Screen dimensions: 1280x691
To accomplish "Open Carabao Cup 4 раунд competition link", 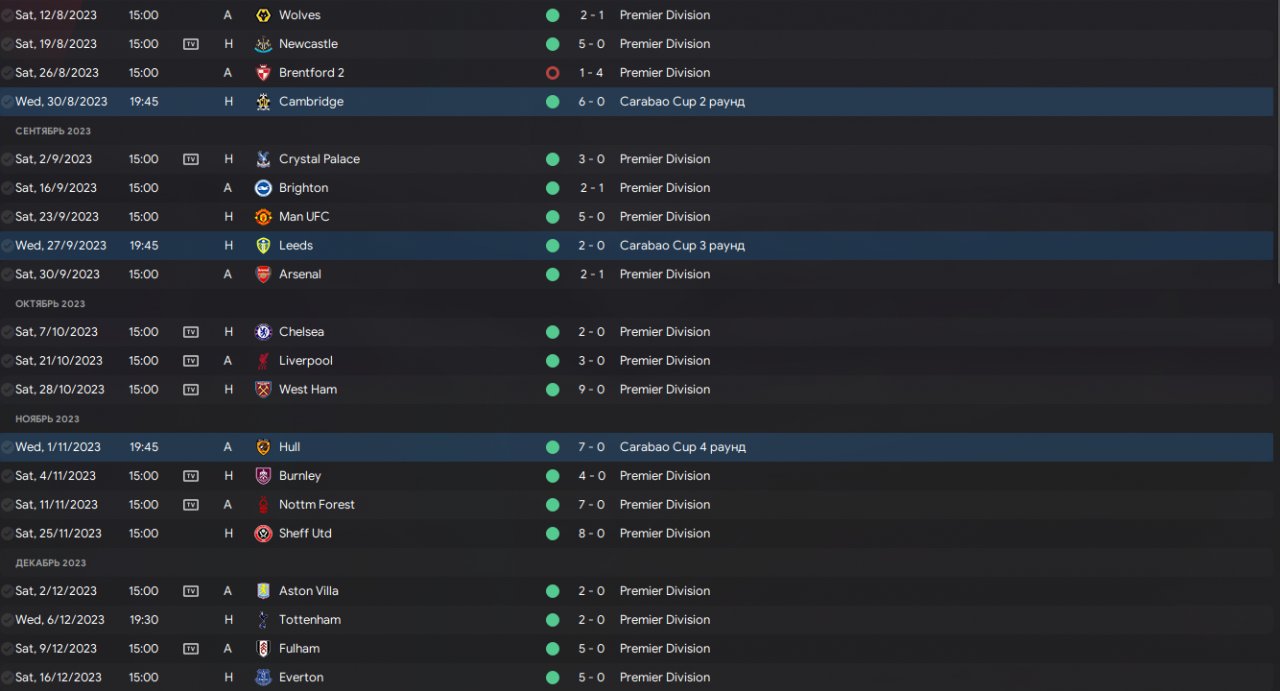I will (x=682, y=447).
